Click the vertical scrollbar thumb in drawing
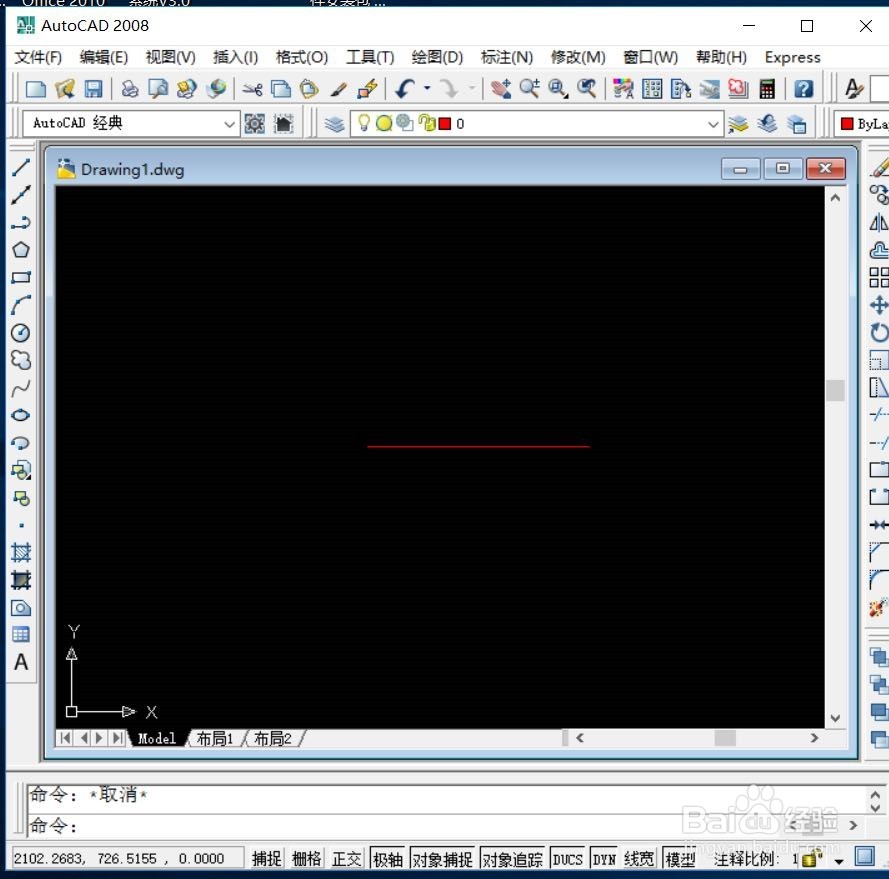This screenshot has width=889, height=879. click(835, 390)
